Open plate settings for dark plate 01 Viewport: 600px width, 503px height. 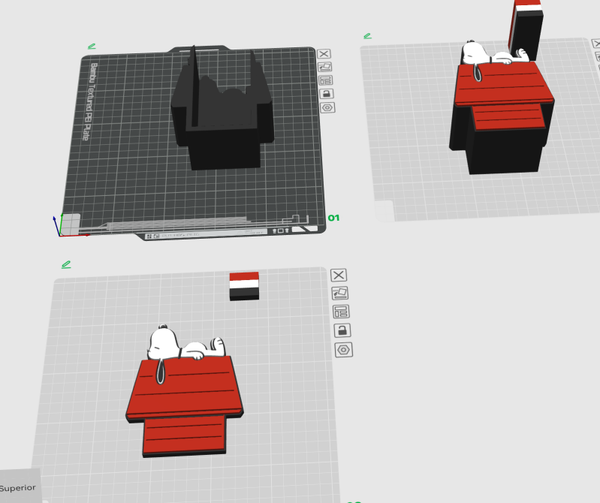pyautogui.click(x=328, y=107)
